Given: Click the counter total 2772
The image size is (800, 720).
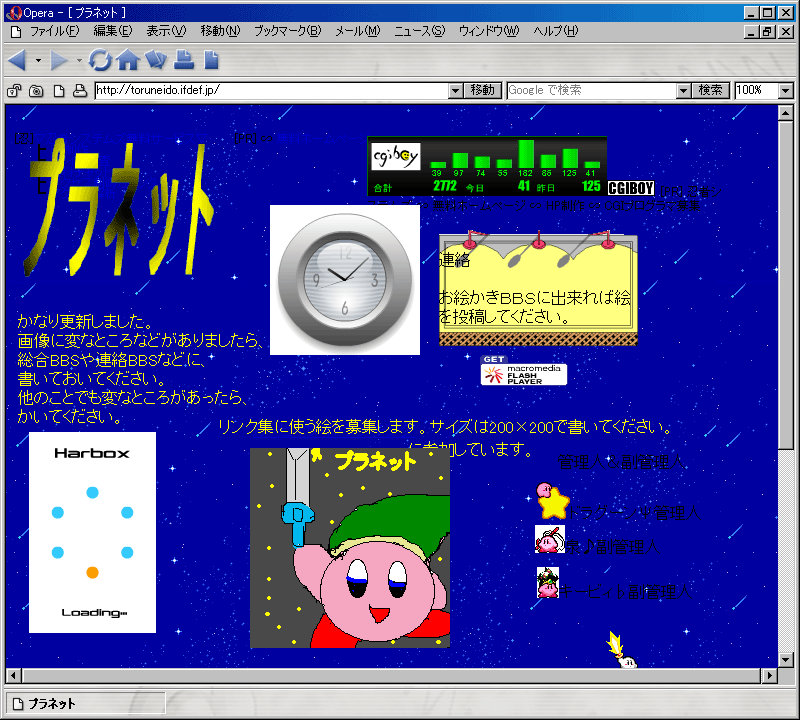Looking at the screenshot, I should tap(445, 186).
